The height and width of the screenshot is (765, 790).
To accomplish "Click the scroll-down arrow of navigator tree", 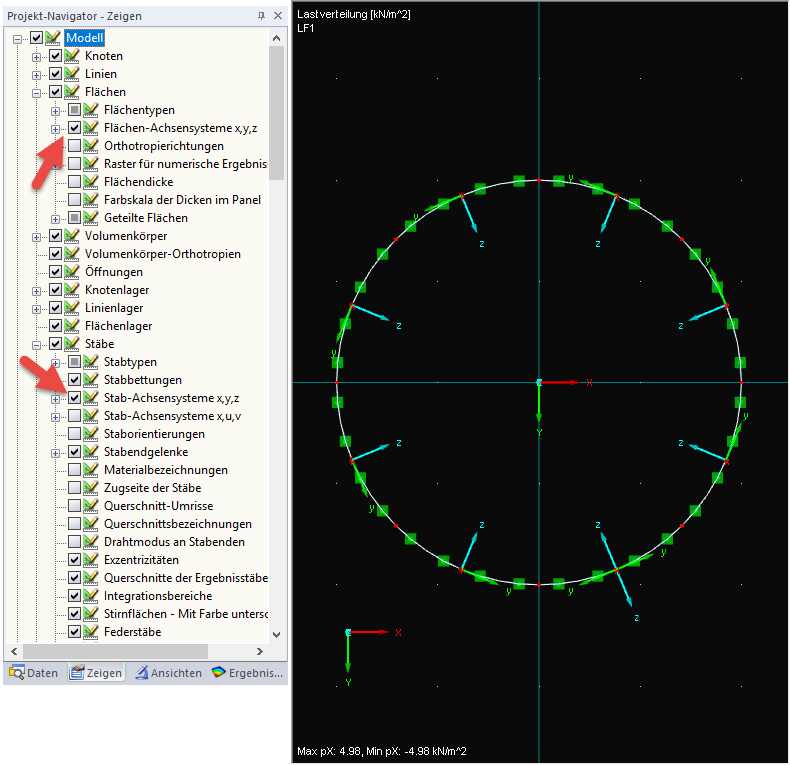I will point(277,634).
